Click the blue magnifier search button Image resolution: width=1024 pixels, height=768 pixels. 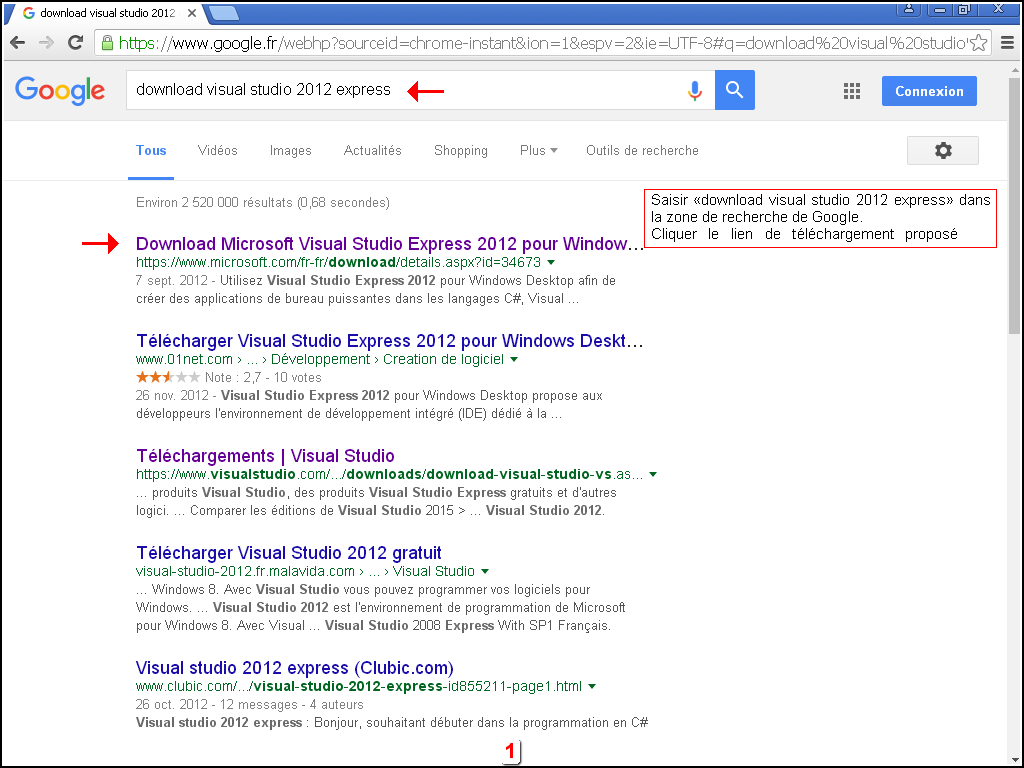735,90
